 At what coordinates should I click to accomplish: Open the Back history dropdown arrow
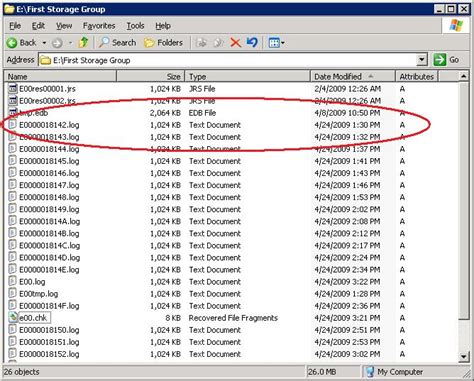[44, 43]
